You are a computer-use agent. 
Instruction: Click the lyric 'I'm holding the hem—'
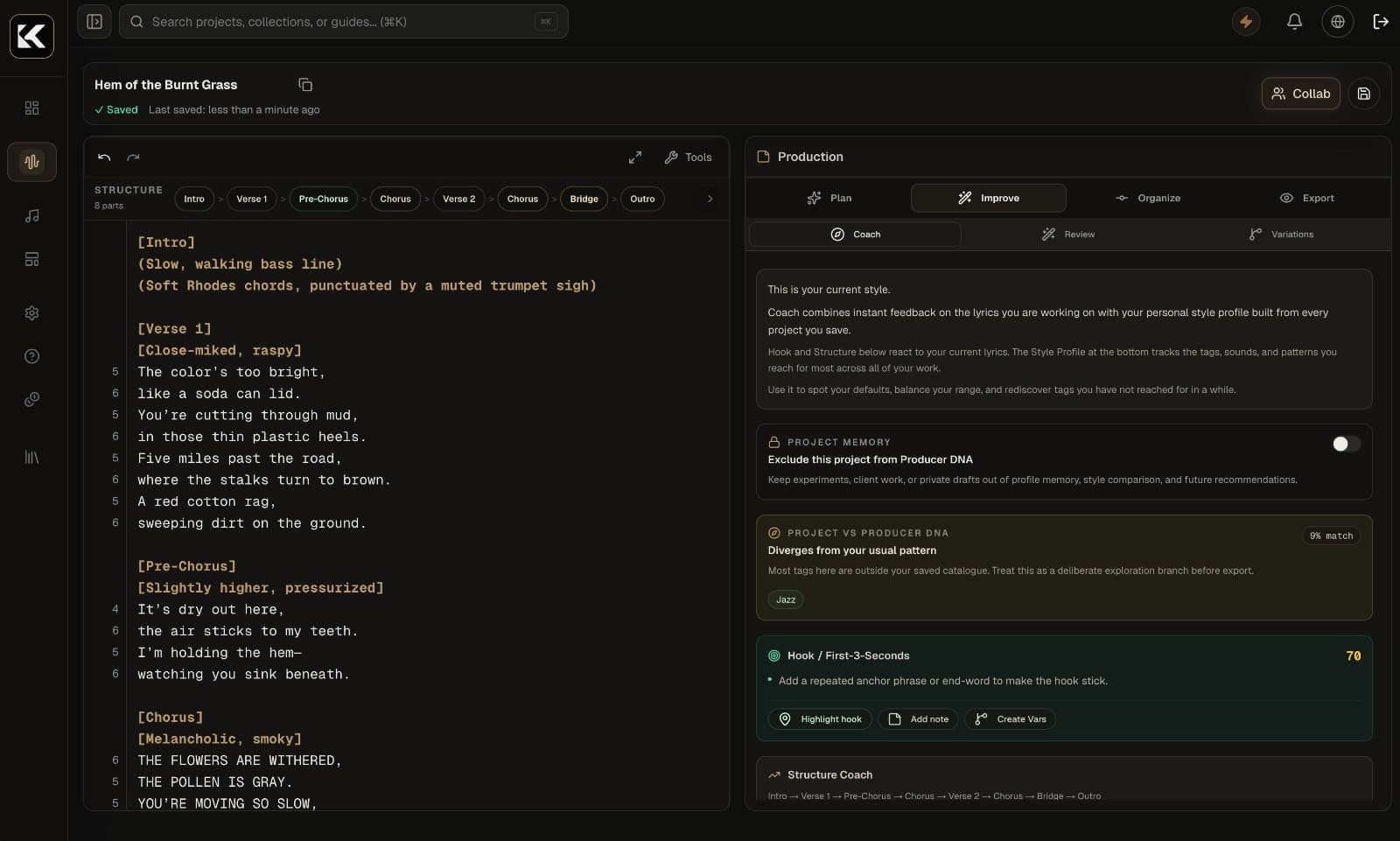click(x=220, y=653)
